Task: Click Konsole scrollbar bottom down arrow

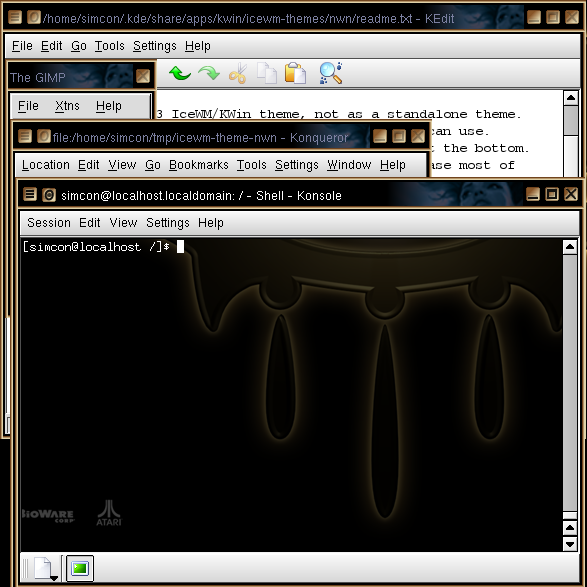Action: (570, 544)
